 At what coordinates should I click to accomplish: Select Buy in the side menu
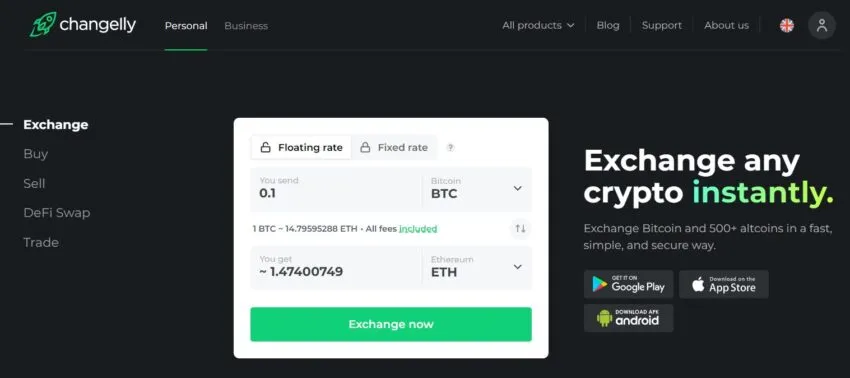[36, 154]
